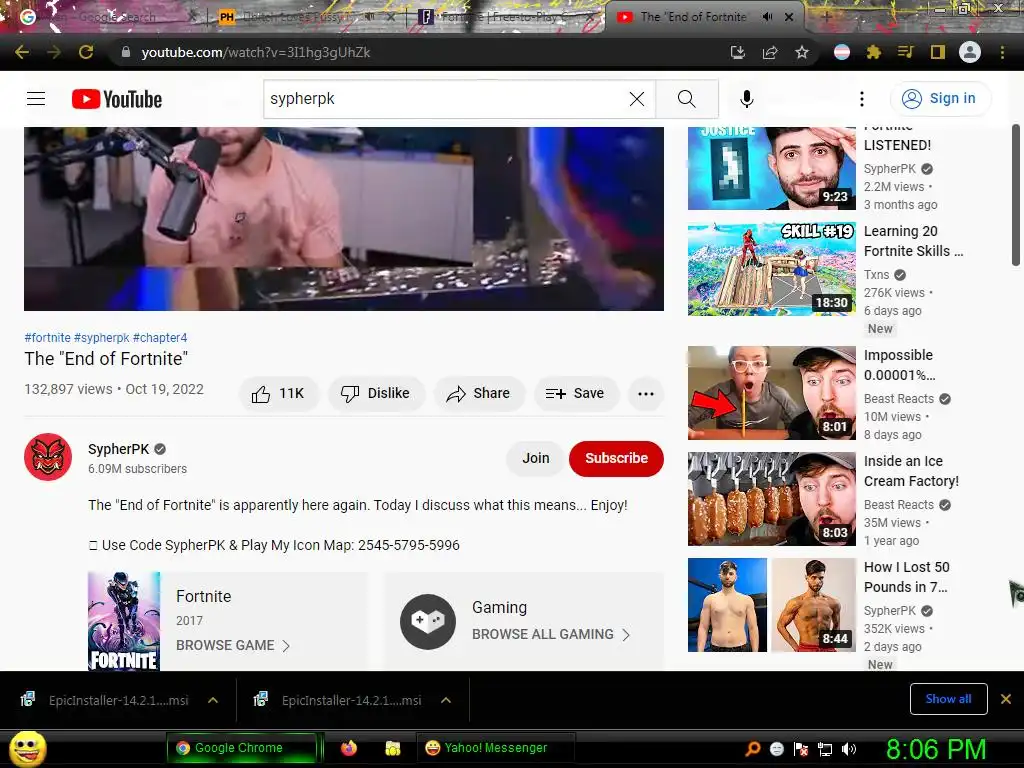Viewport: 1024px width, 768px height.
Task: Click the Share video button
Action: click(x=479, y=393)
